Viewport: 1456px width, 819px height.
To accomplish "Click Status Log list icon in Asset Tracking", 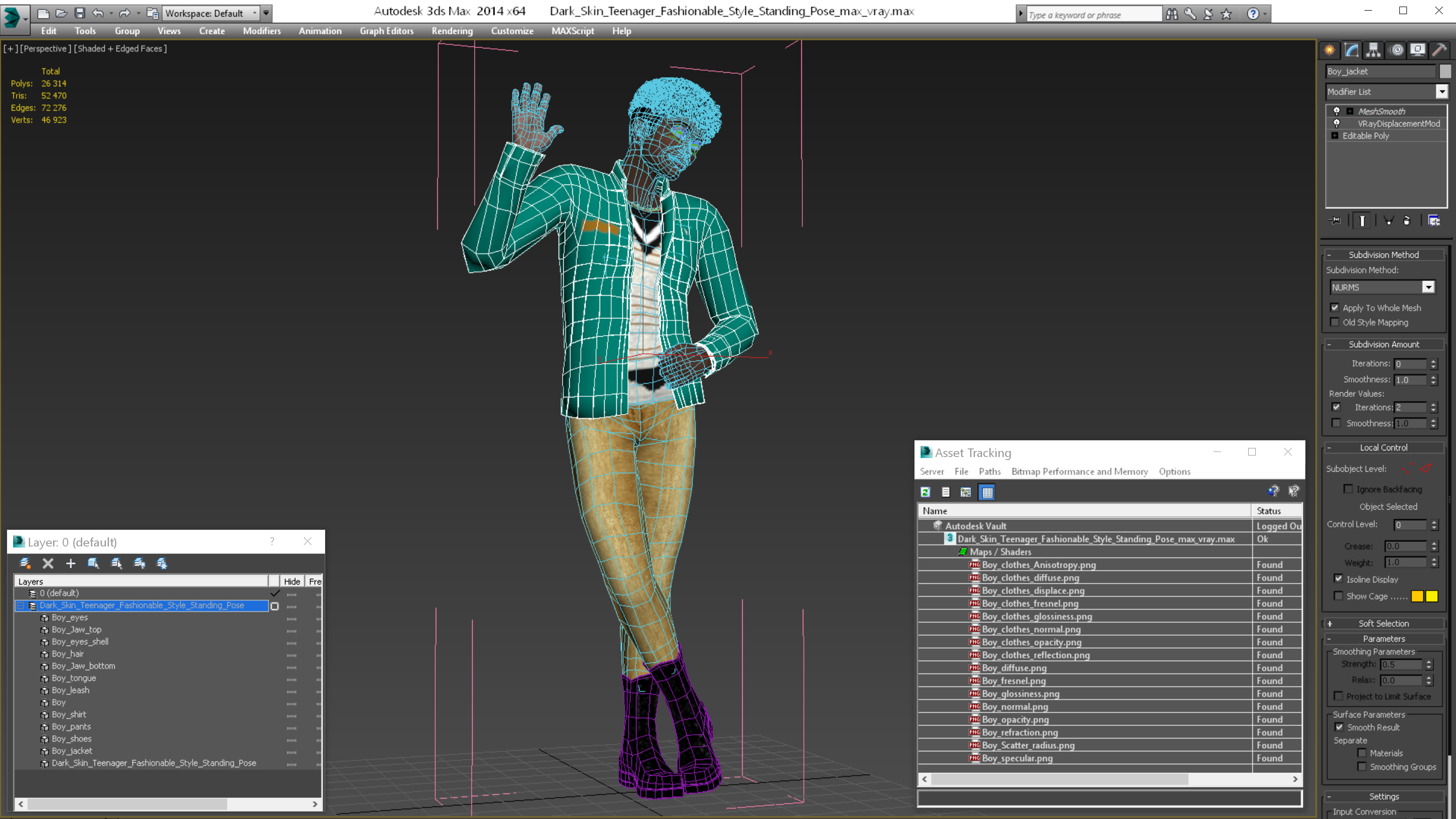I will tap(945, 492).
